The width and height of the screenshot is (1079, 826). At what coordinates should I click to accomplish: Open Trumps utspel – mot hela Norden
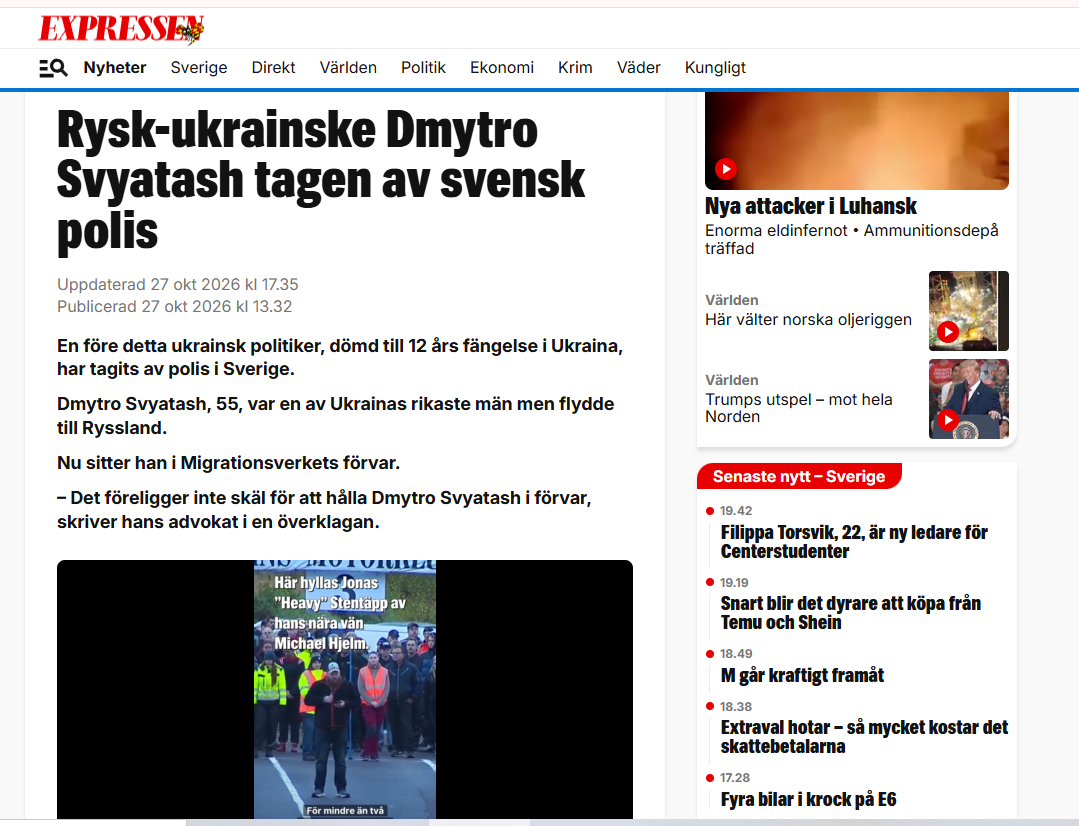tap(799, 408)
